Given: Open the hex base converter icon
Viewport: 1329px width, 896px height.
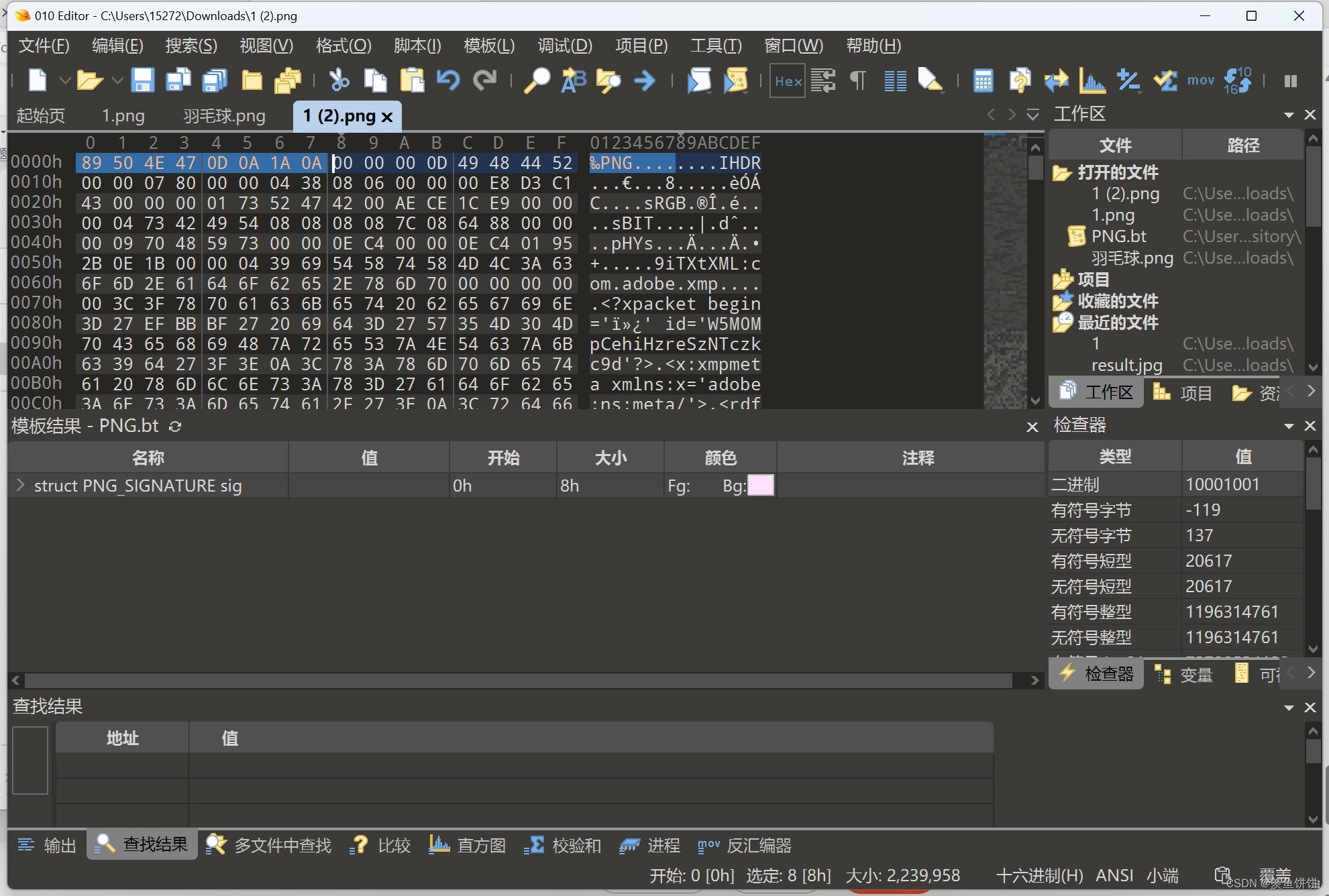Looking at the screenshot, I should coord(1238,81).
